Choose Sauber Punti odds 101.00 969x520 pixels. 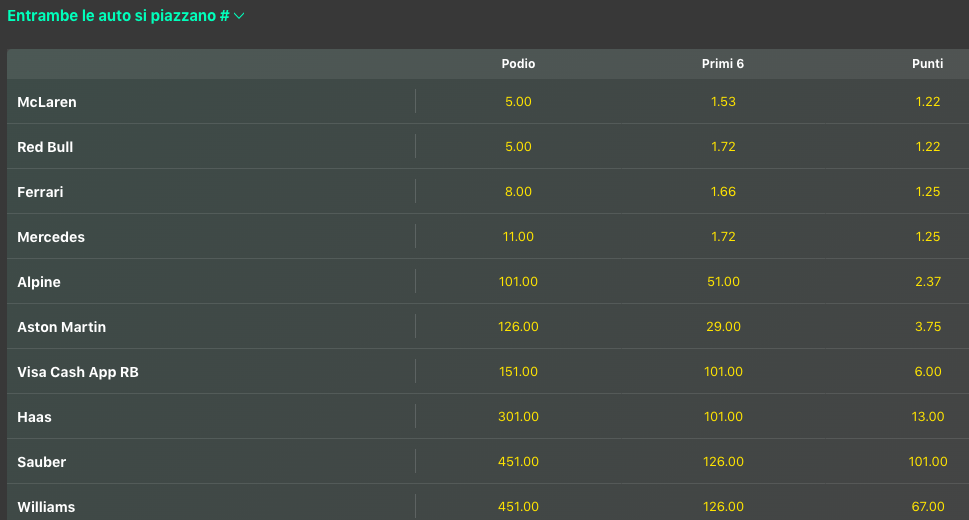tap(928, 462)
